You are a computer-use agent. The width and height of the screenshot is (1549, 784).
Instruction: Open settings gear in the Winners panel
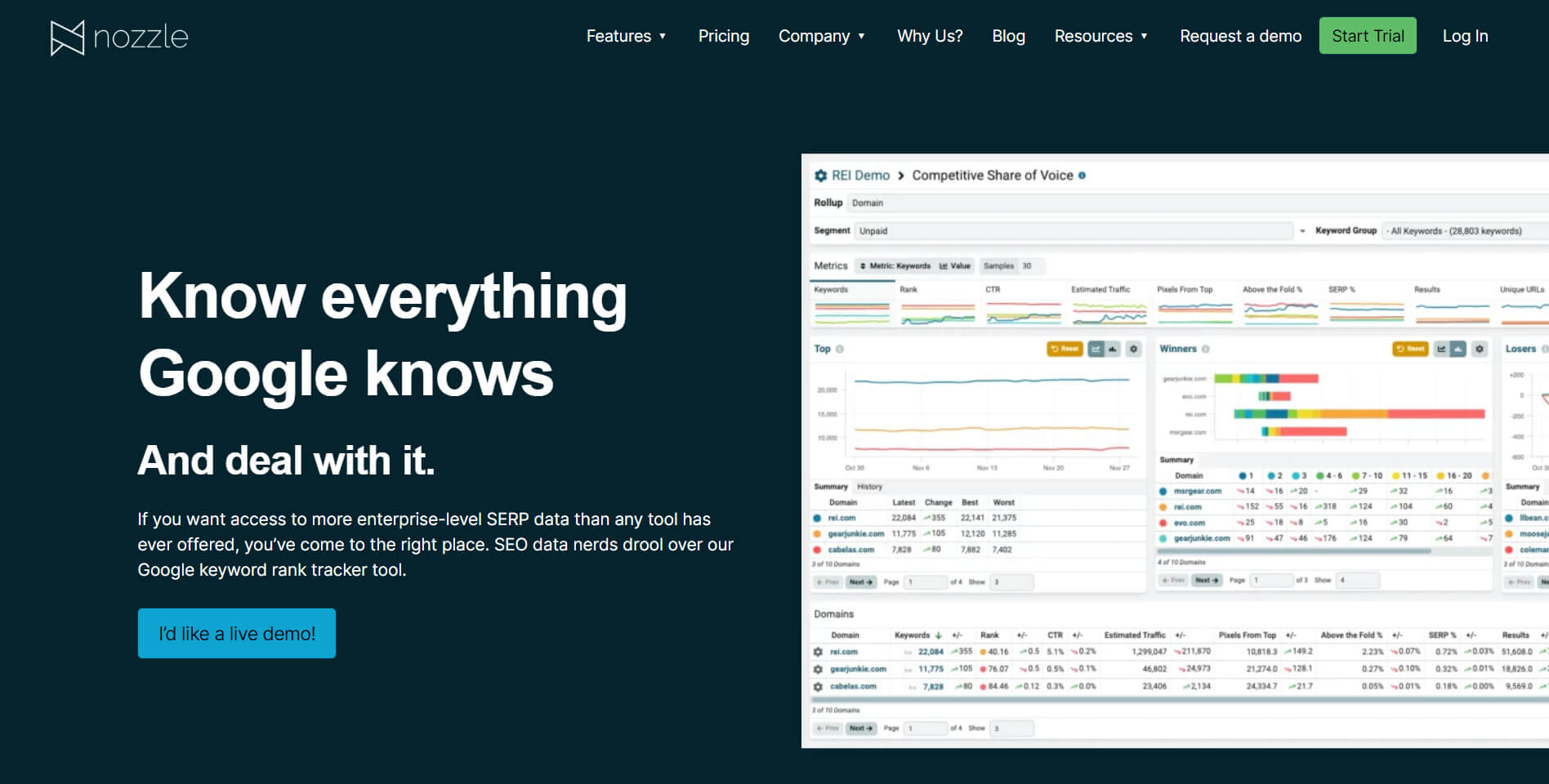coord(1479,349)
